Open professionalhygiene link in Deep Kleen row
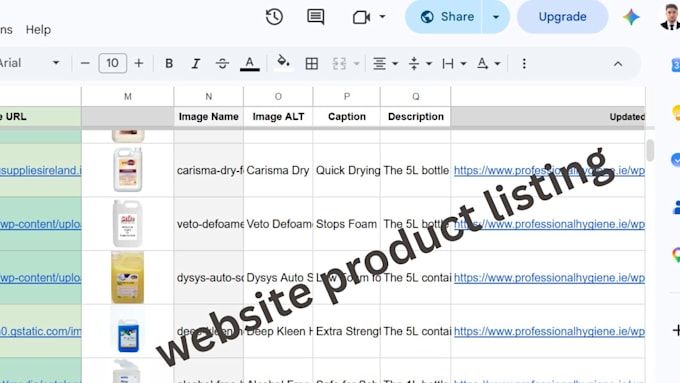Viewport: 680px width, 383px height. (549, 331)
